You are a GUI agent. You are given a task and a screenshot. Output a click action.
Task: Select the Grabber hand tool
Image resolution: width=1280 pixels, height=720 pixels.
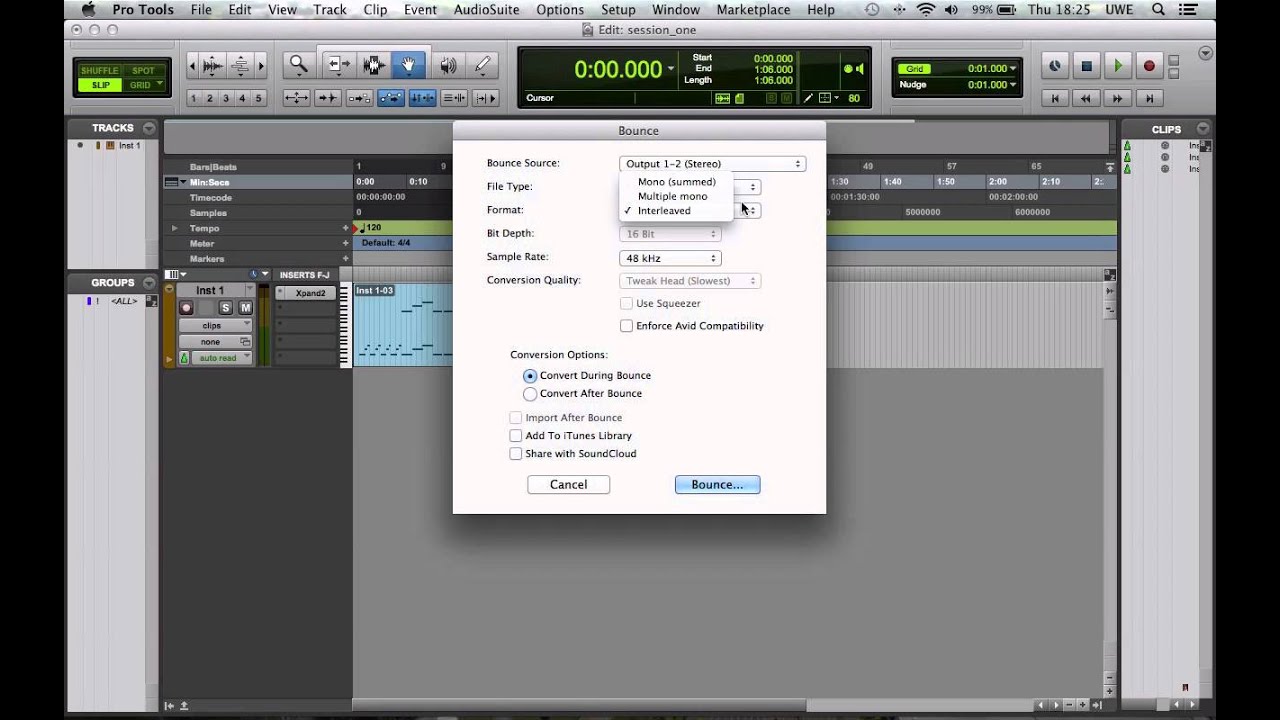(x=409, y=66)
